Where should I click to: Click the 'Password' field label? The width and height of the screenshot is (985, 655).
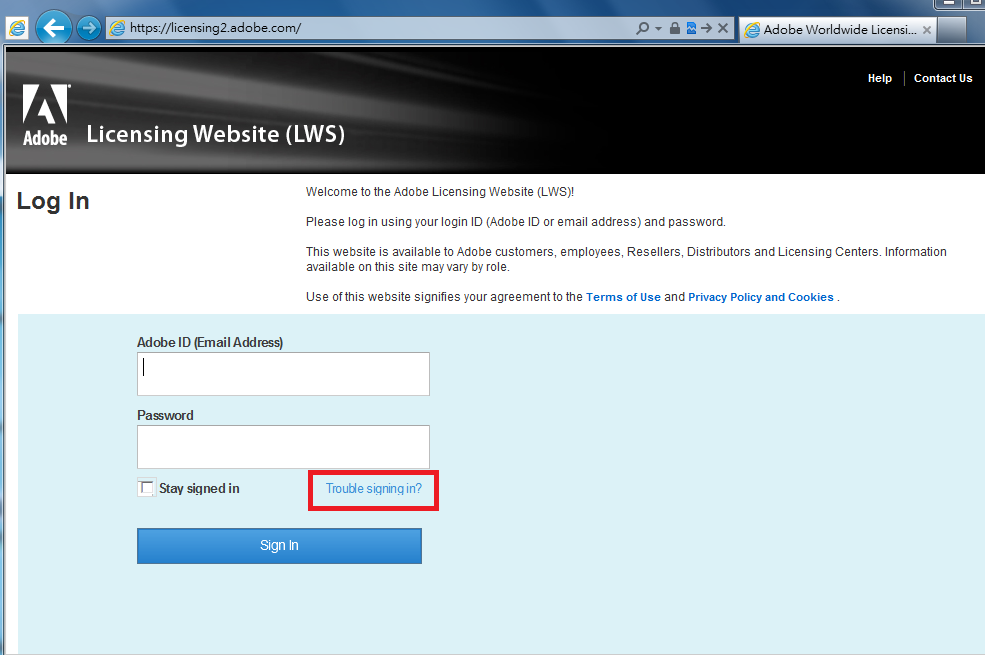[x=165, y=415]
